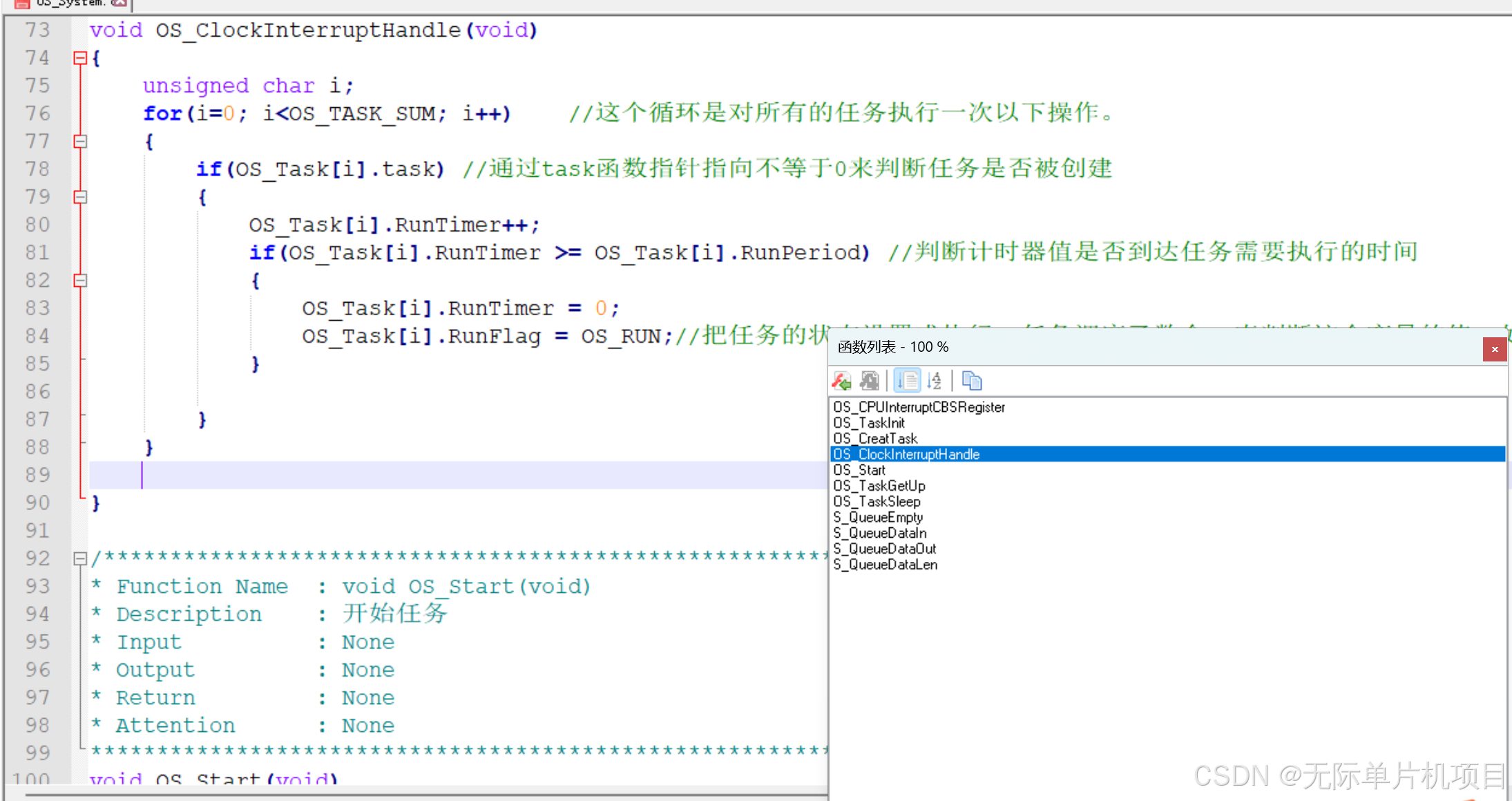This screenshot has height=801, width=1512.
Task: Collapse fold marker at line 74
Action: click(80, 58)
